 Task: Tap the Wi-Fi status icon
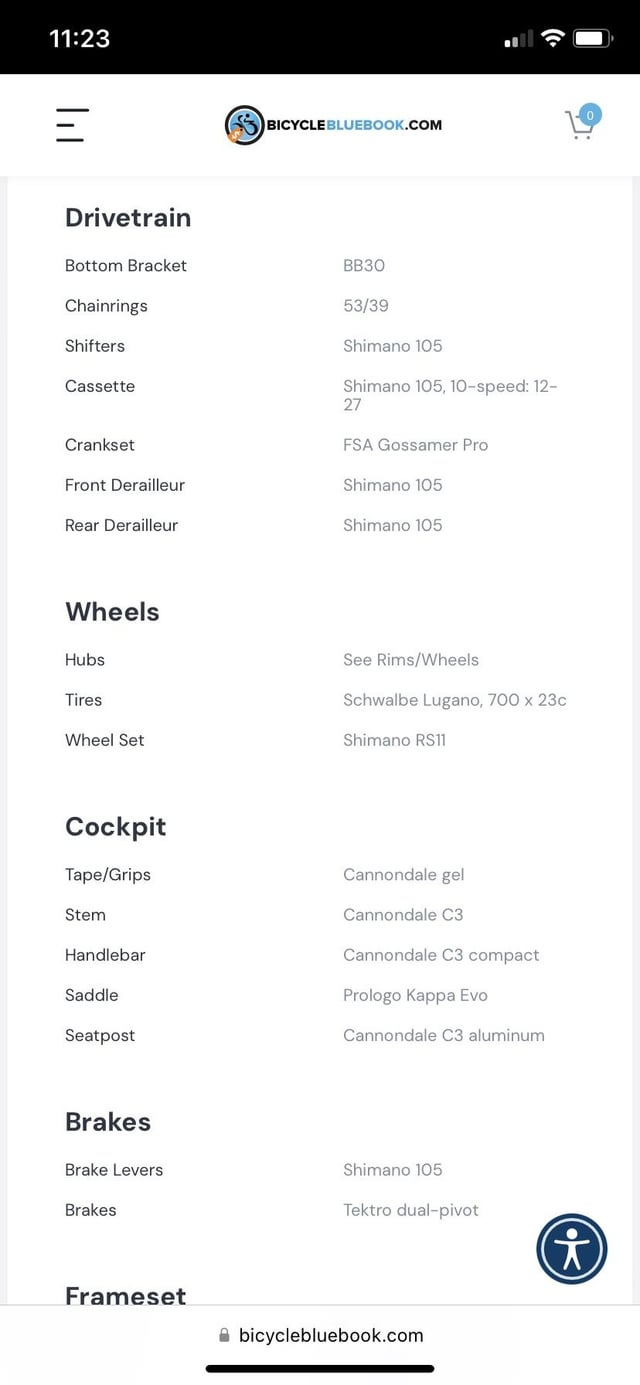pyautogui.click(x=552, y=39)
